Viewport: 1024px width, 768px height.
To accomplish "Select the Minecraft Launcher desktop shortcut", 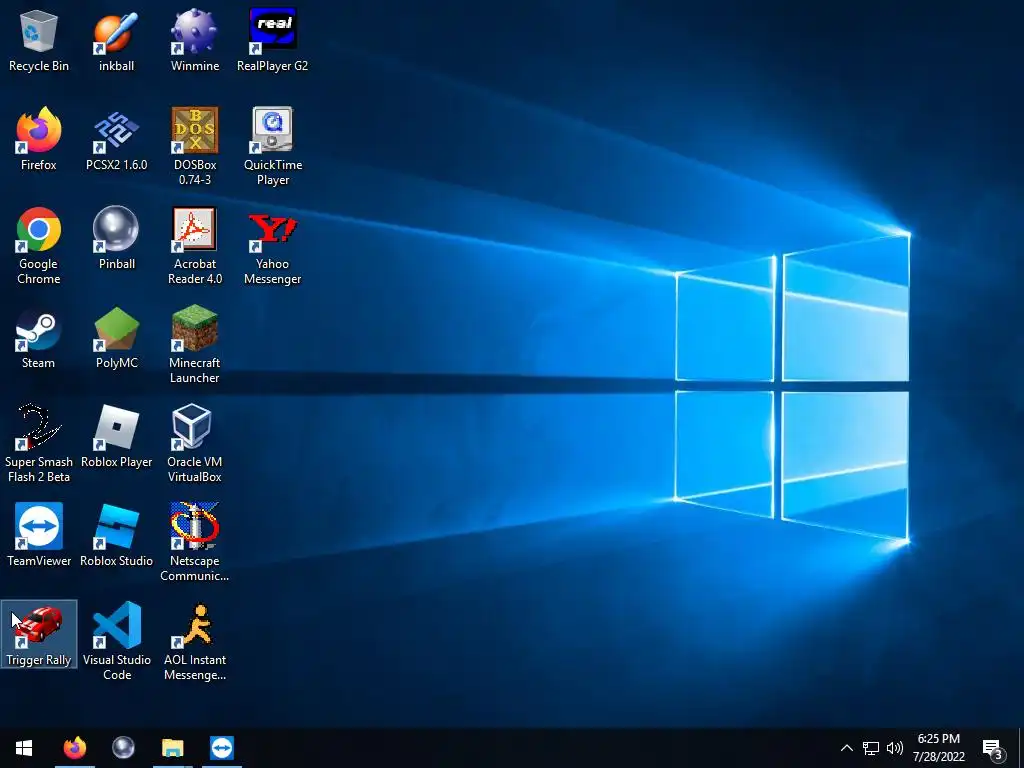I will pyautogui.click(x=195, y=345).
